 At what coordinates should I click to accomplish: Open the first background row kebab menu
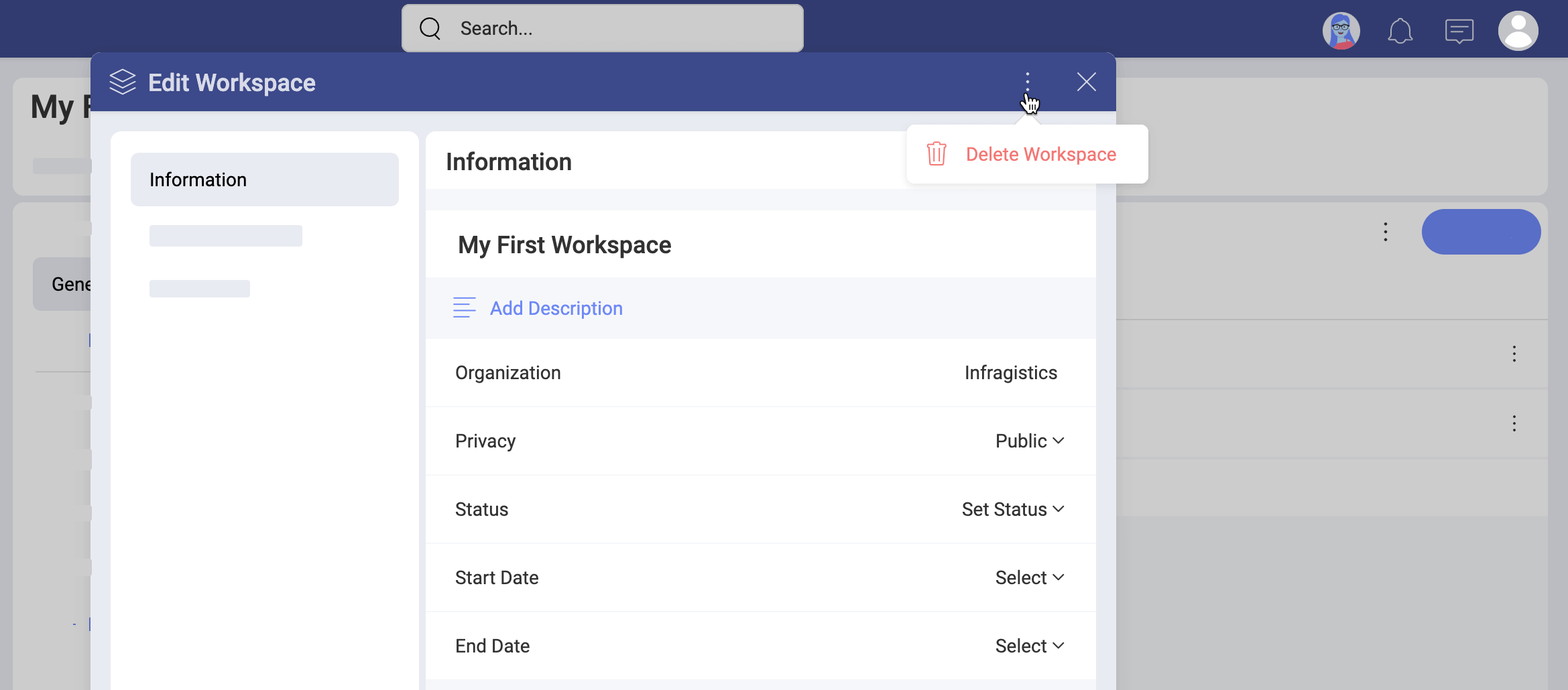pyautogui.click(x=1514, y=354)
